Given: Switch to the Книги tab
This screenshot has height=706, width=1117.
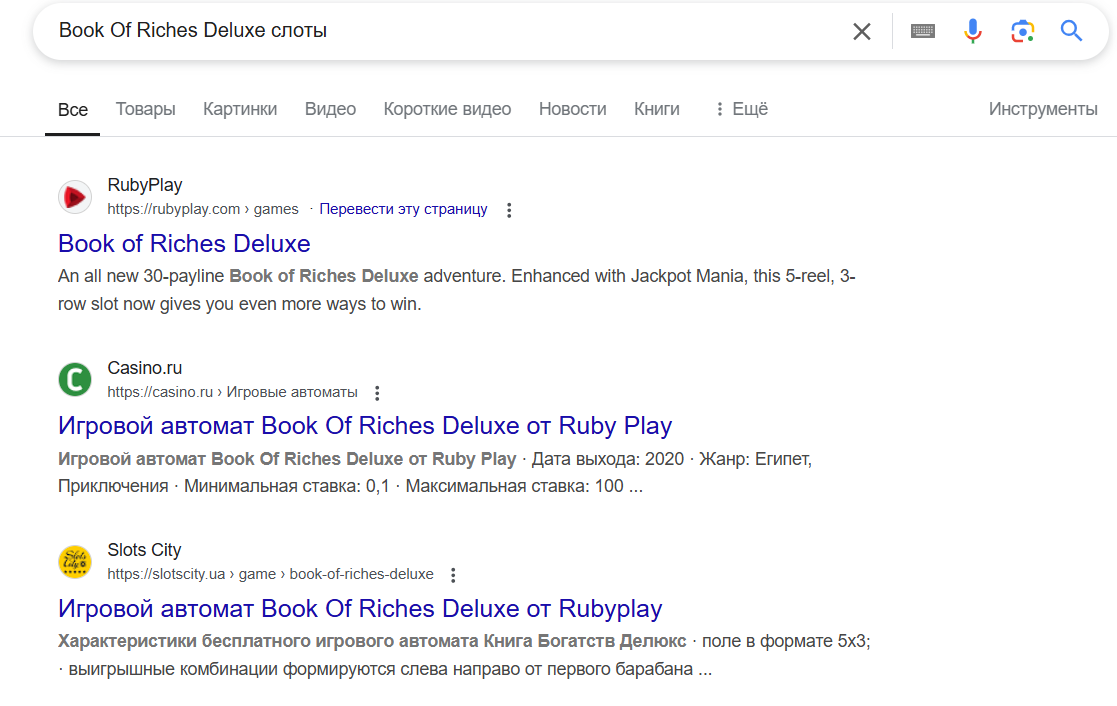Looking at the screenshot, I should pyautogui.click(x=657, y=109).
